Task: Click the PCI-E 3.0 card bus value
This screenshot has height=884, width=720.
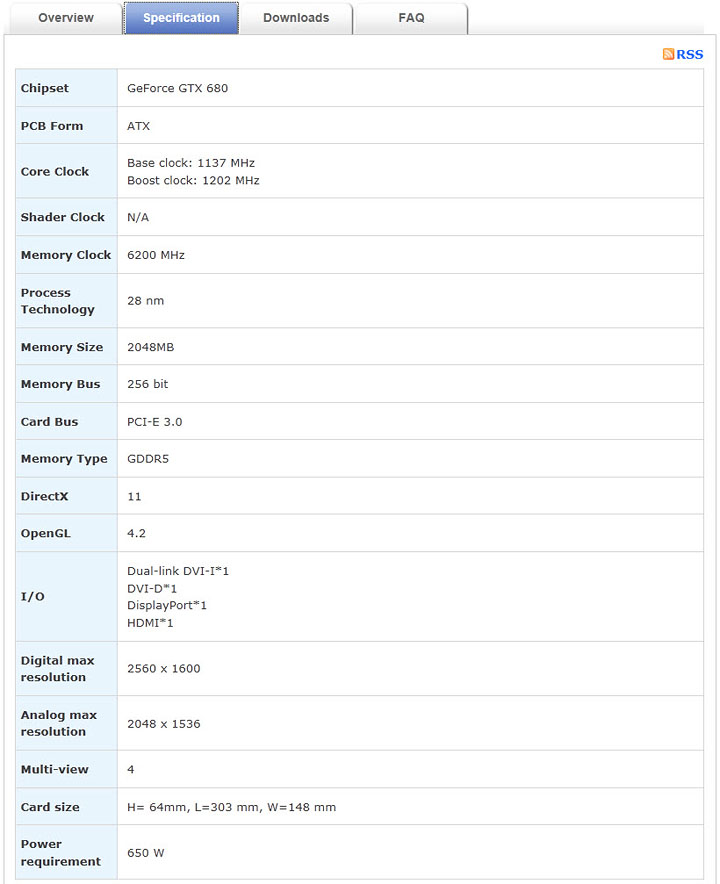Action: pos(155,422)
